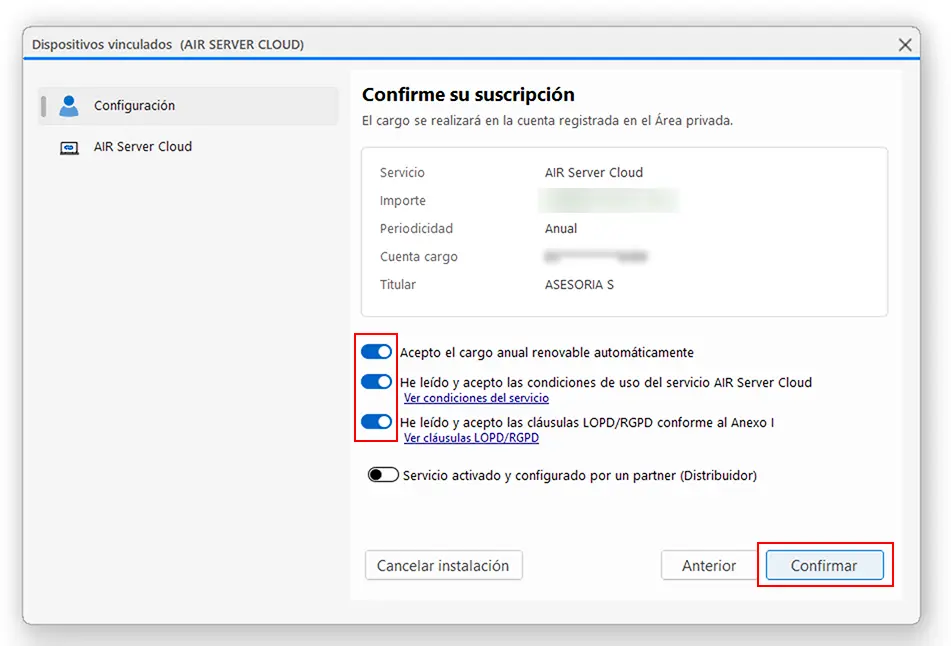
Task: Click the Configuración user icon
Action: pos(69,106)
